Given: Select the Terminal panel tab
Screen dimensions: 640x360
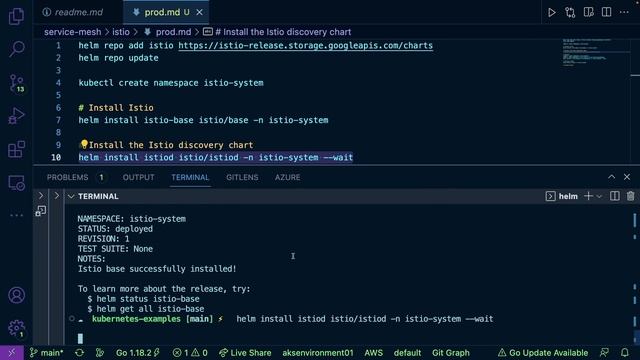Looking at the screenshot, I should pyautogui.click(x=190, y=177).
